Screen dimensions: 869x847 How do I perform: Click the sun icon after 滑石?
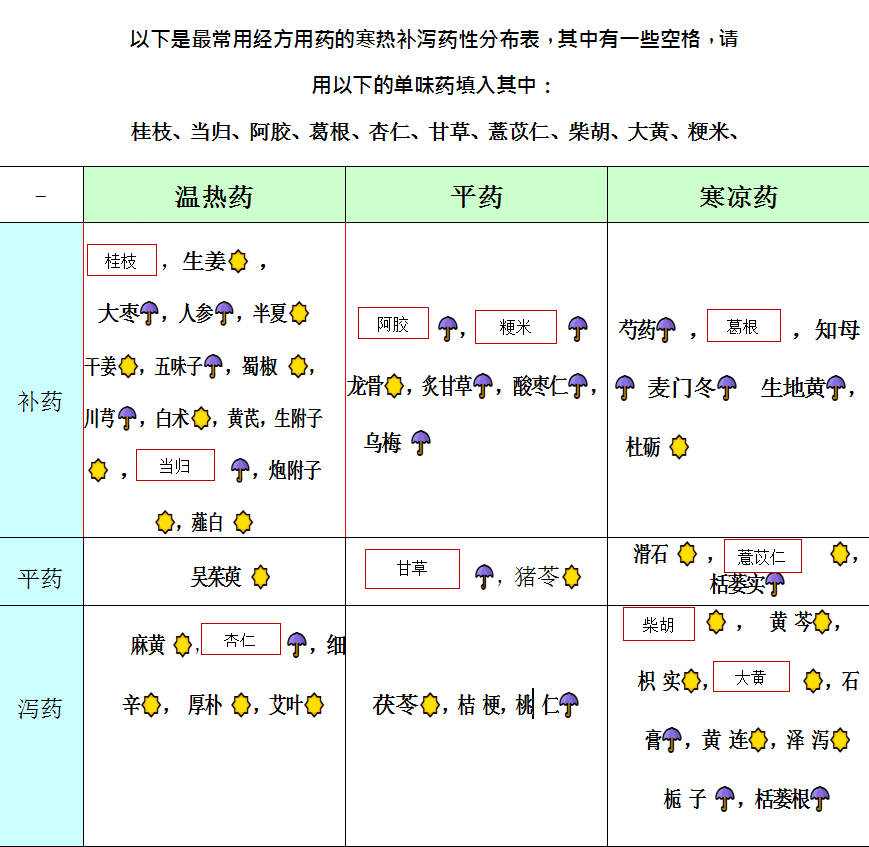[x=687, y=554]
